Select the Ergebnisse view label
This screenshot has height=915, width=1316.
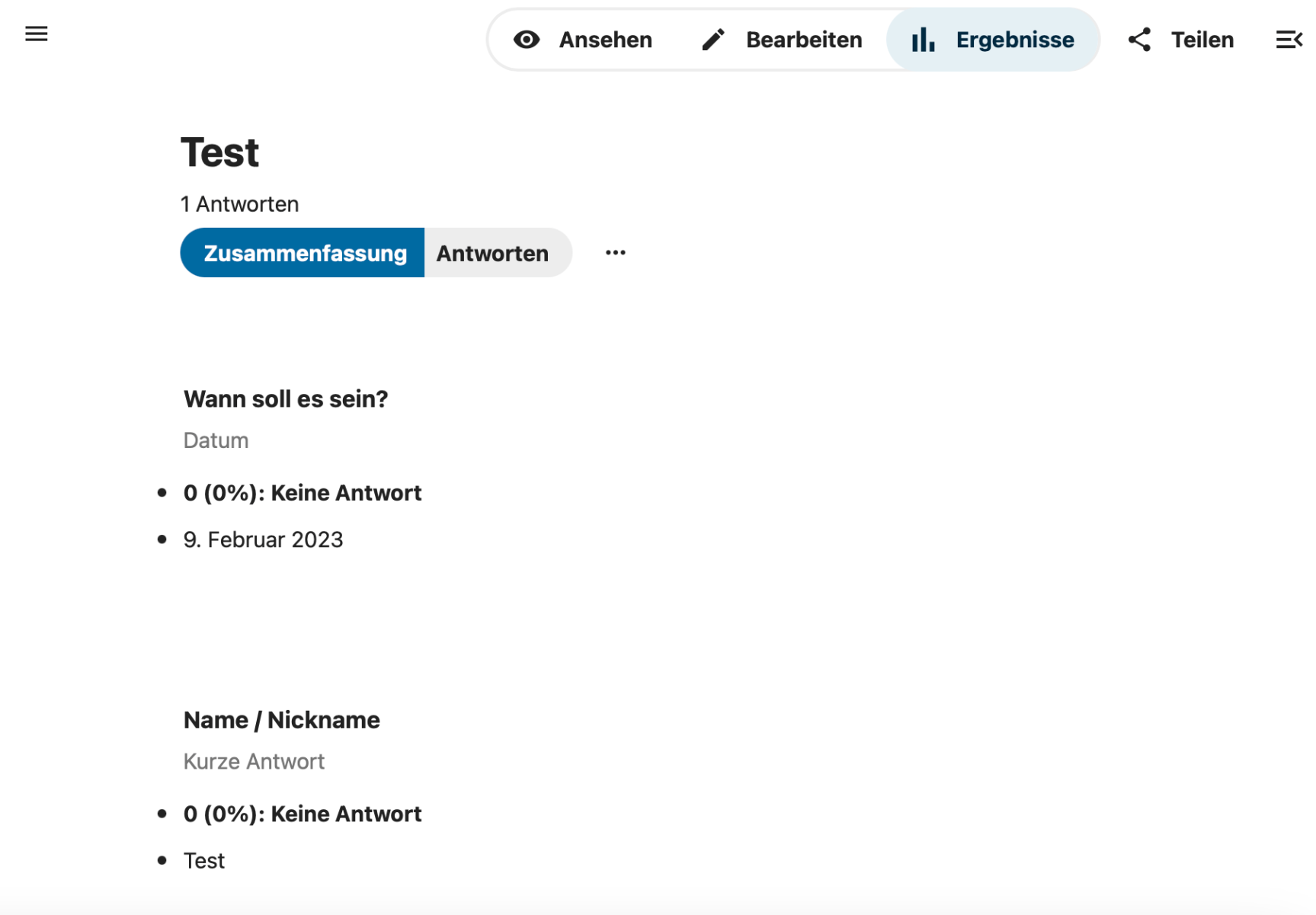[1014, 40]
